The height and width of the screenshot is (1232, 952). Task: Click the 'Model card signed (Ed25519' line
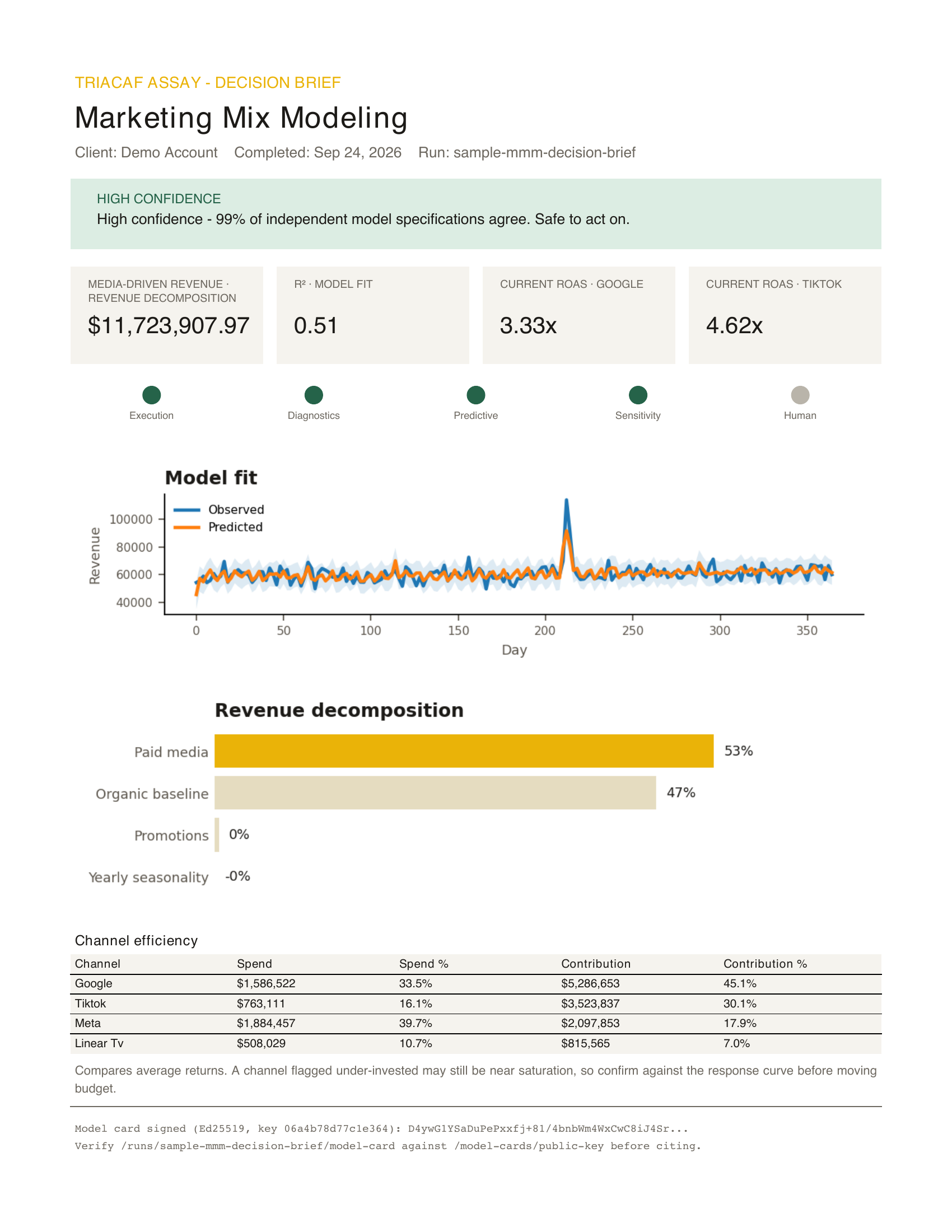click(381, 1129)
